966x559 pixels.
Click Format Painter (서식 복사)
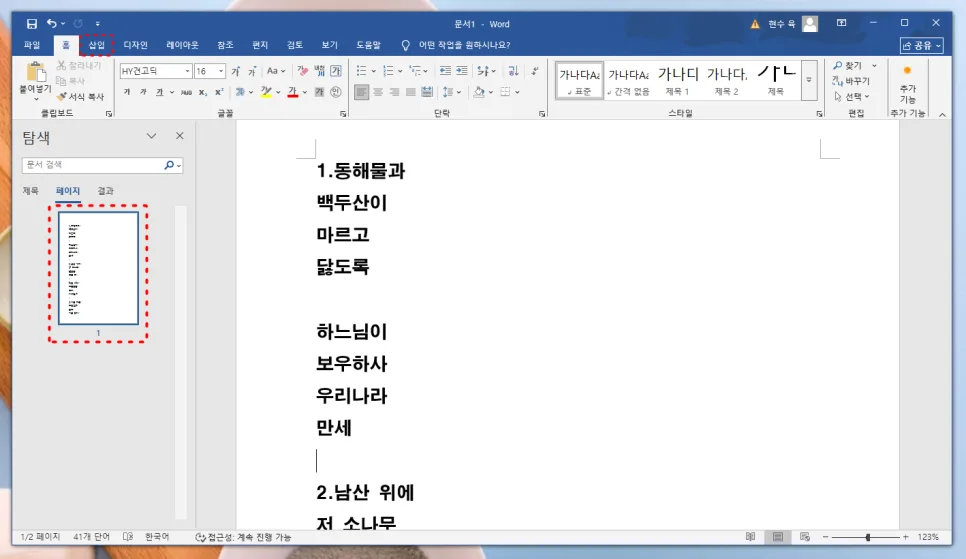click(80, 97)
